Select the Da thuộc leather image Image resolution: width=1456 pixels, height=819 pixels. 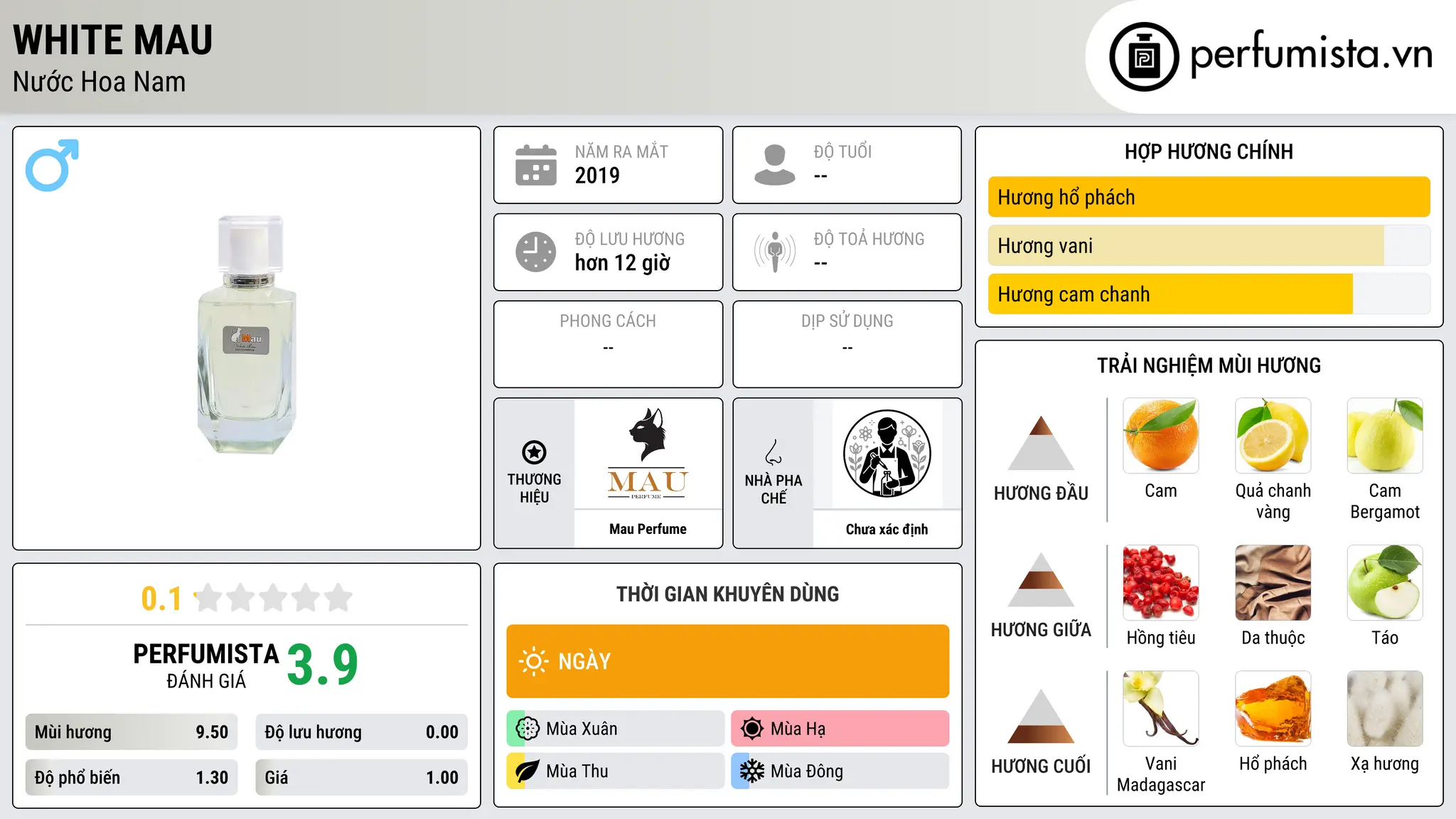(1273, 583)
